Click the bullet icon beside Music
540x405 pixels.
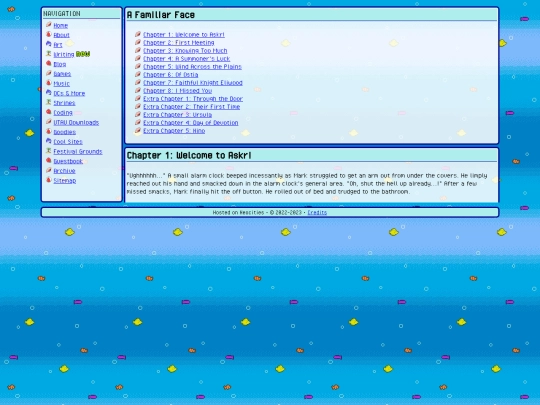(x=49, y=83)
